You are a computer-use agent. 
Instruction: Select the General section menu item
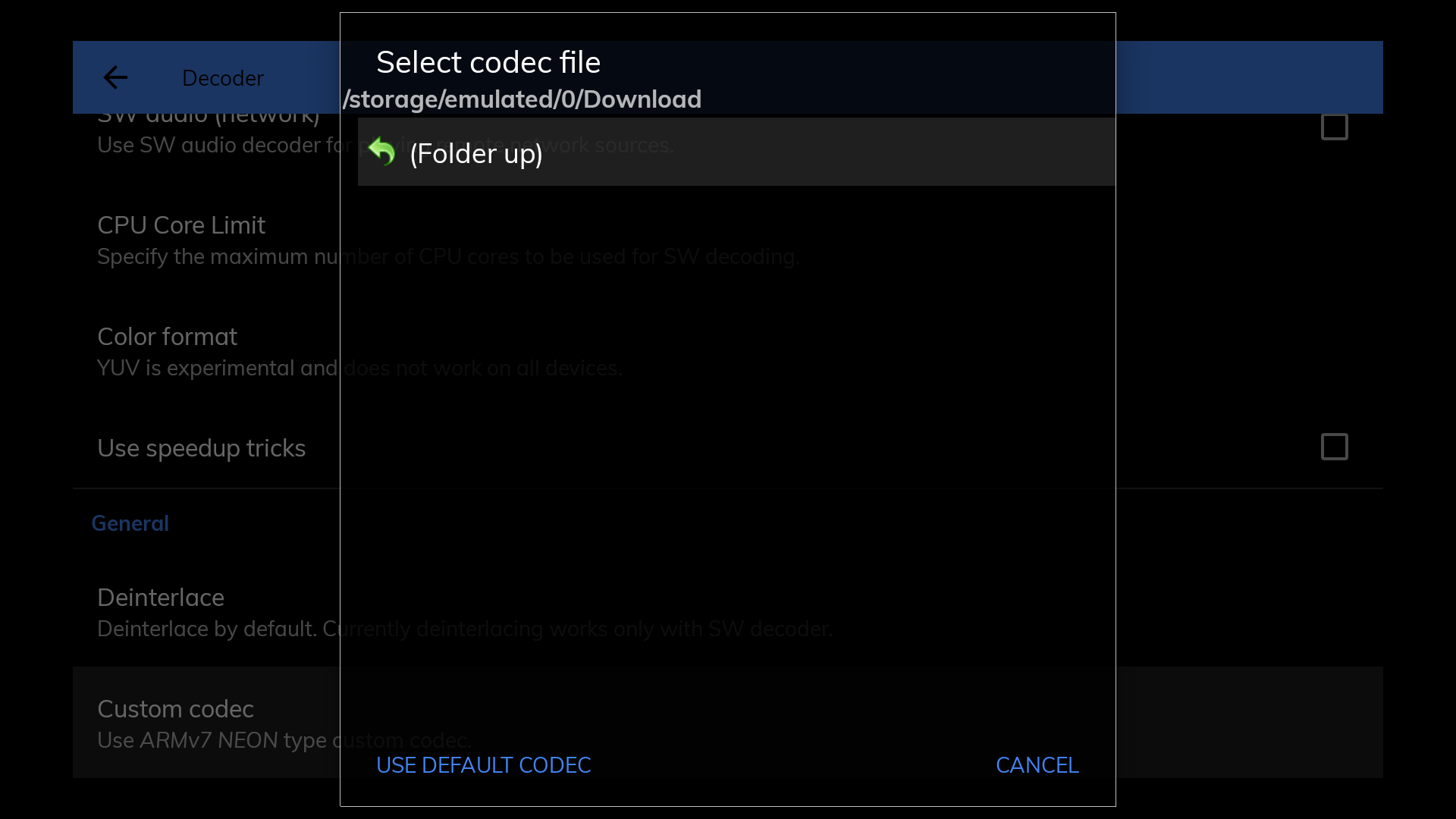pos(130,522)
